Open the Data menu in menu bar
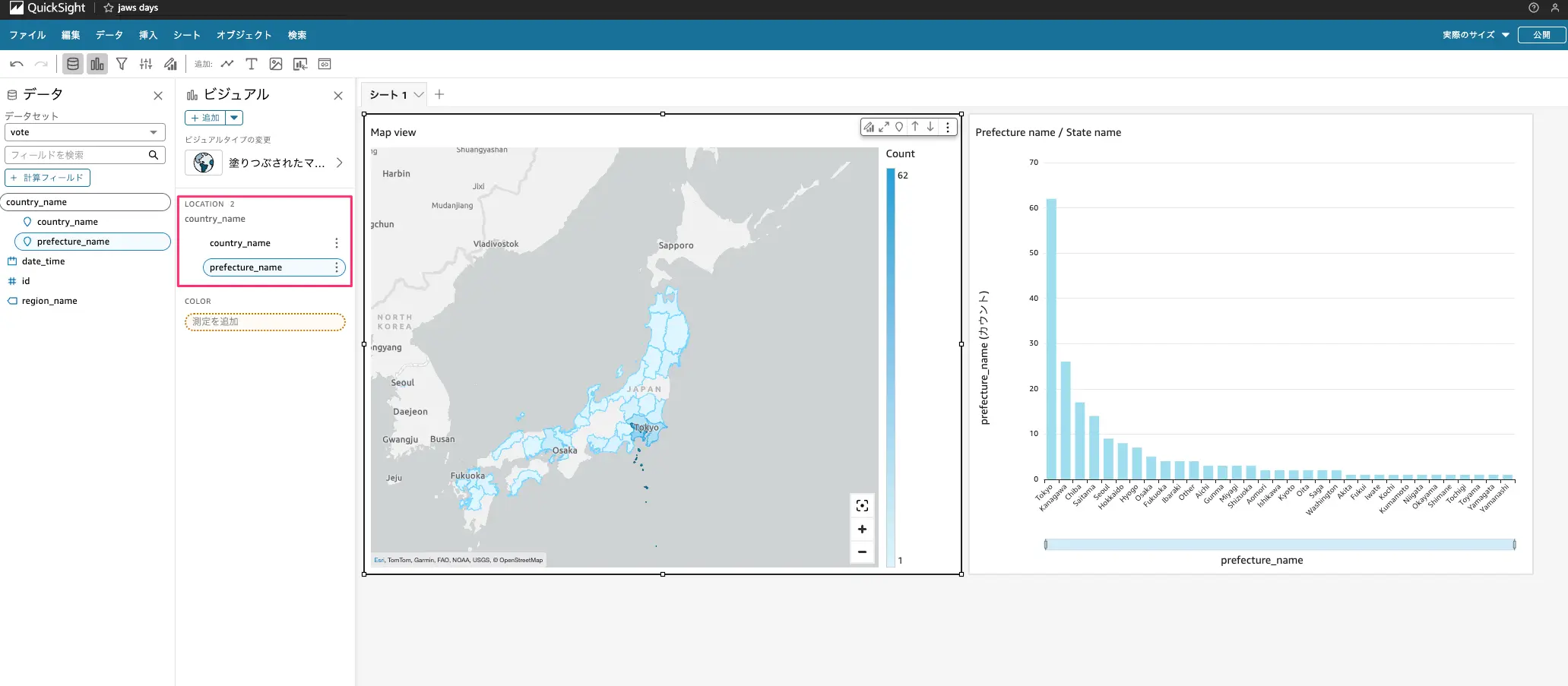The image size is (1568, 686). (109, 35)
